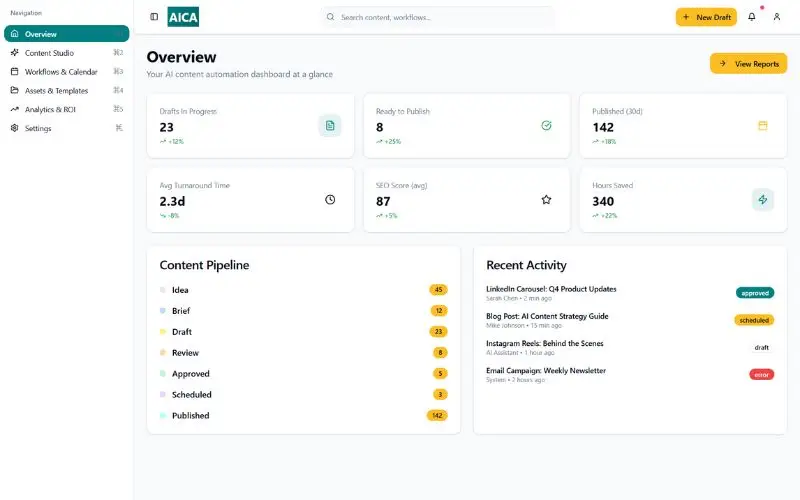Select the Approved pipeline stage
Screen dimensions: 800x500
pos(304,373)
